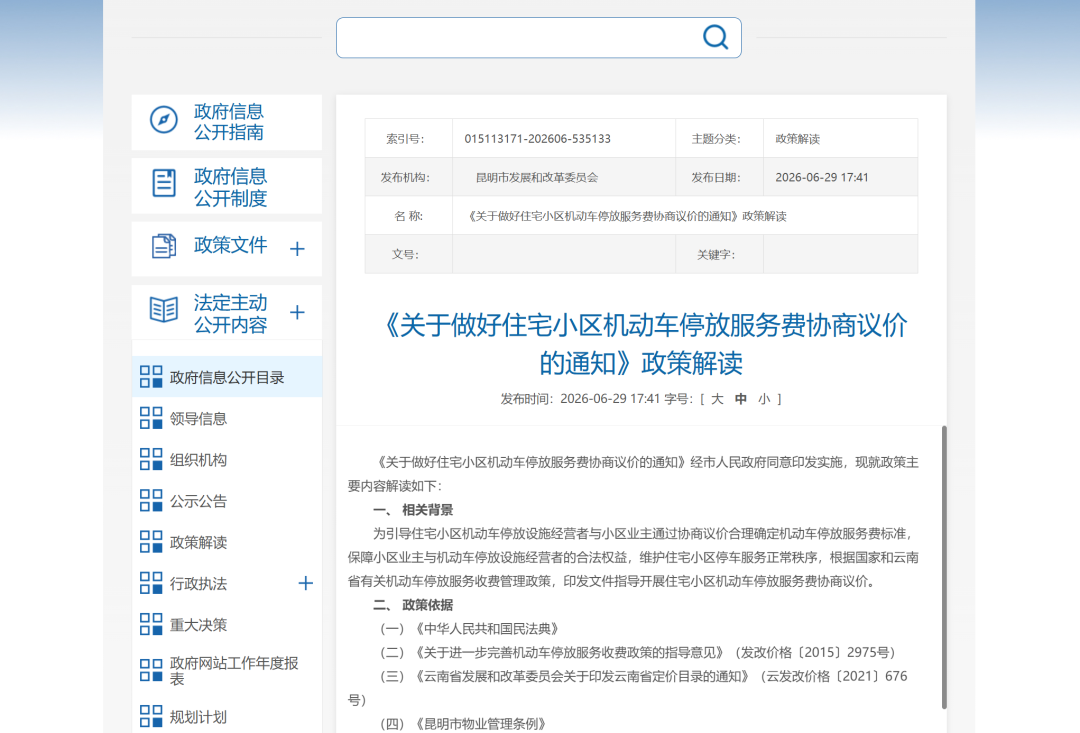The image size is (1080, 733).
Task: Click 《昆明市物业管理条例》 list entry
Action: 463,724
